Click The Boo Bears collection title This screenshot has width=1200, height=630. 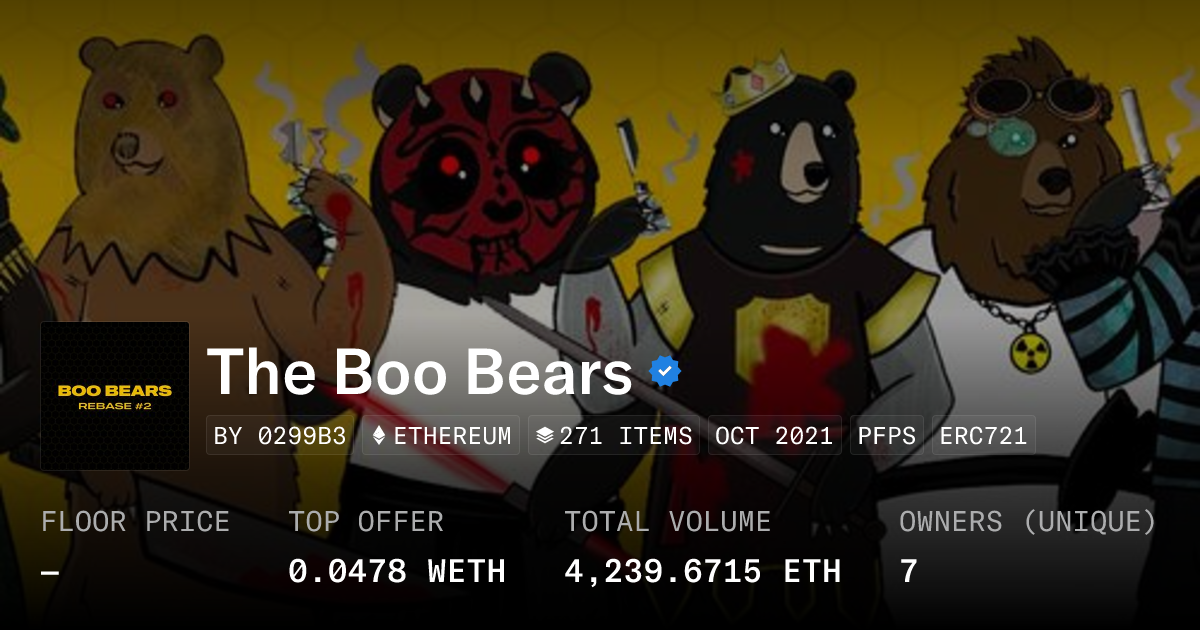420,372
